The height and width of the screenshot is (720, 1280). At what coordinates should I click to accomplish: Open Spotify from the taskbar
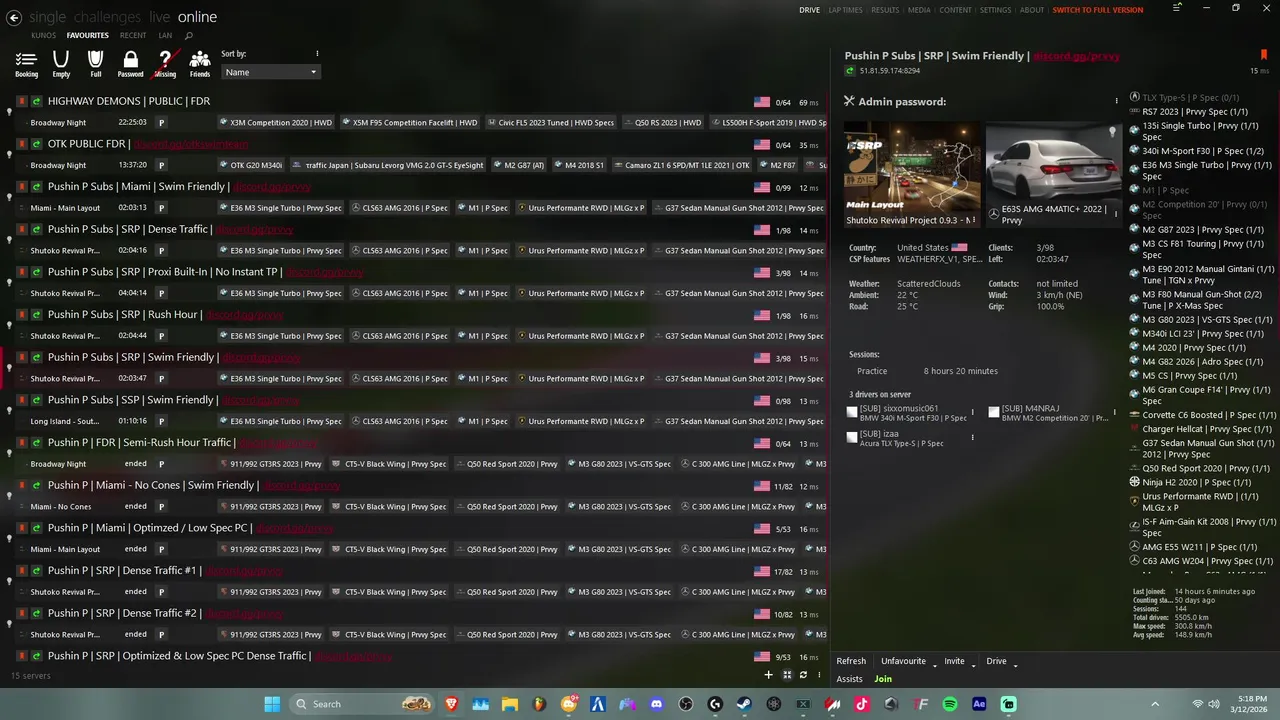(950, 704)
